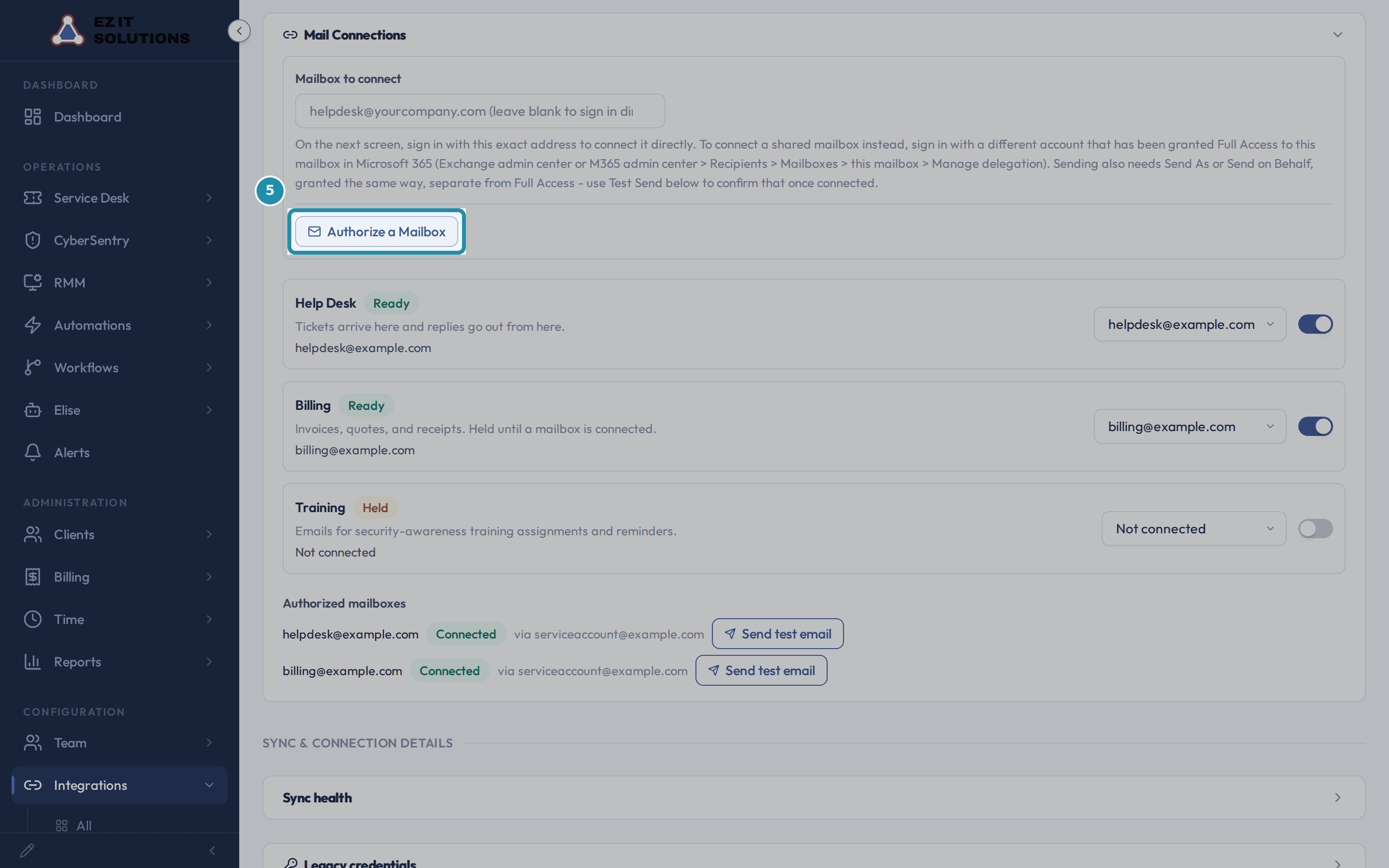Open the helpdesk@example.com mailbox dropdown

[1190, 325]
